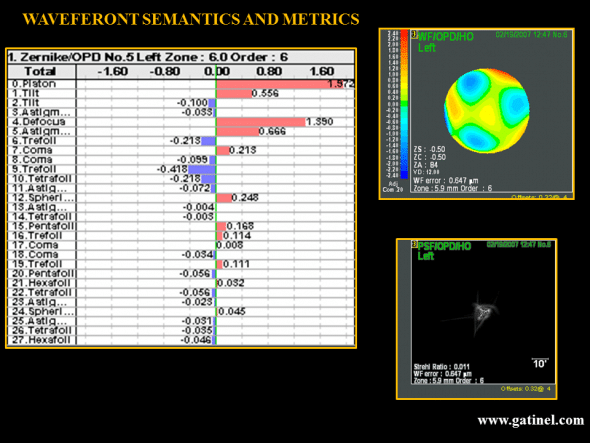Click the wavefront color scale bar

pyautogui.click(x=404, y=105)
